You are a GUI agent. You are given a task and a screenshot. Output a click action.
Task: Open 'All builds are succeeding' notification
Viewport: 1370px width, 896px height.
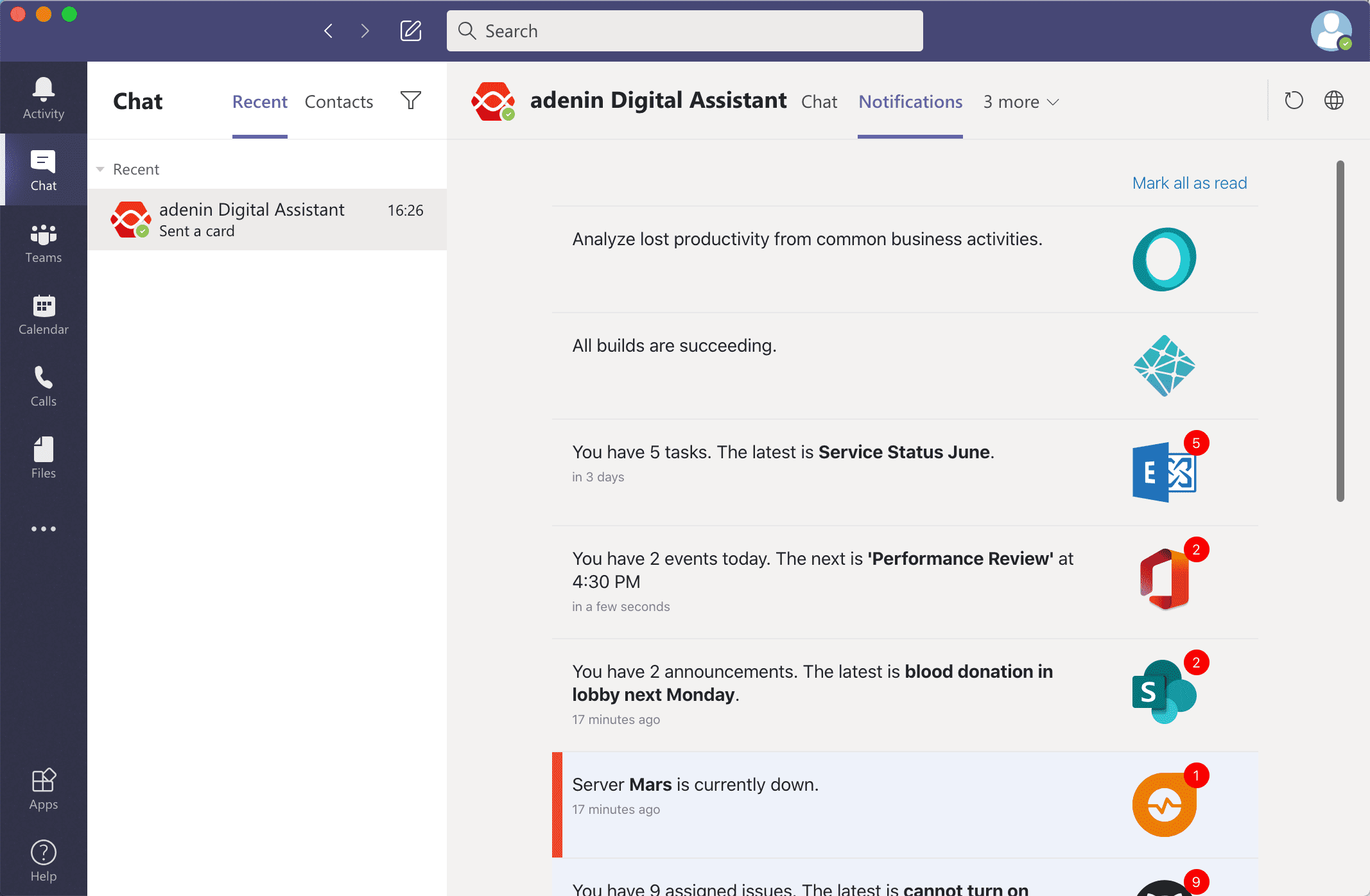tap(905, 366)
